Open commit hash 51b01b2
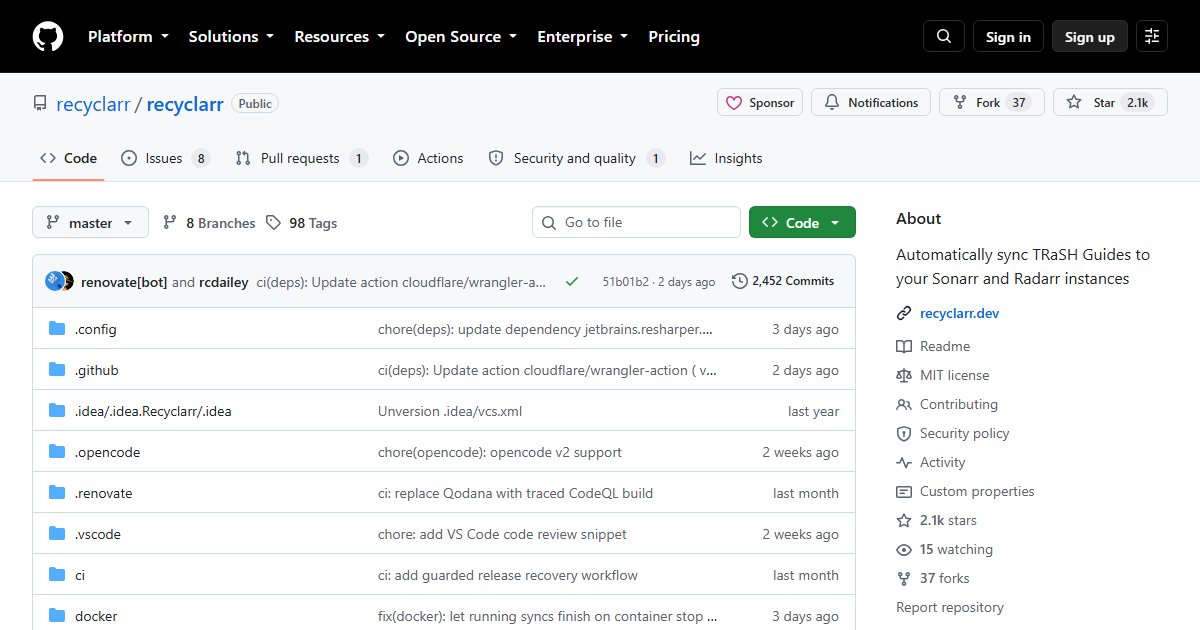The image size is (1200, 630). [625, 282]
